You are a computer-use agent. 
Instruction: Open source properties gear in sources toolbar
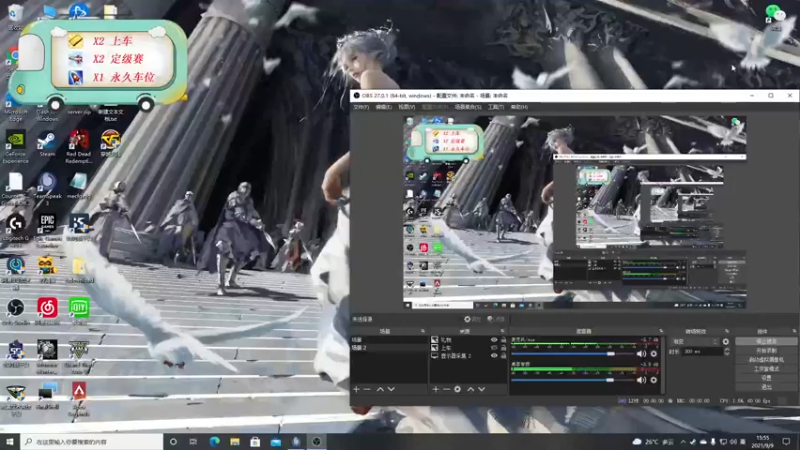tap(457, 389)
